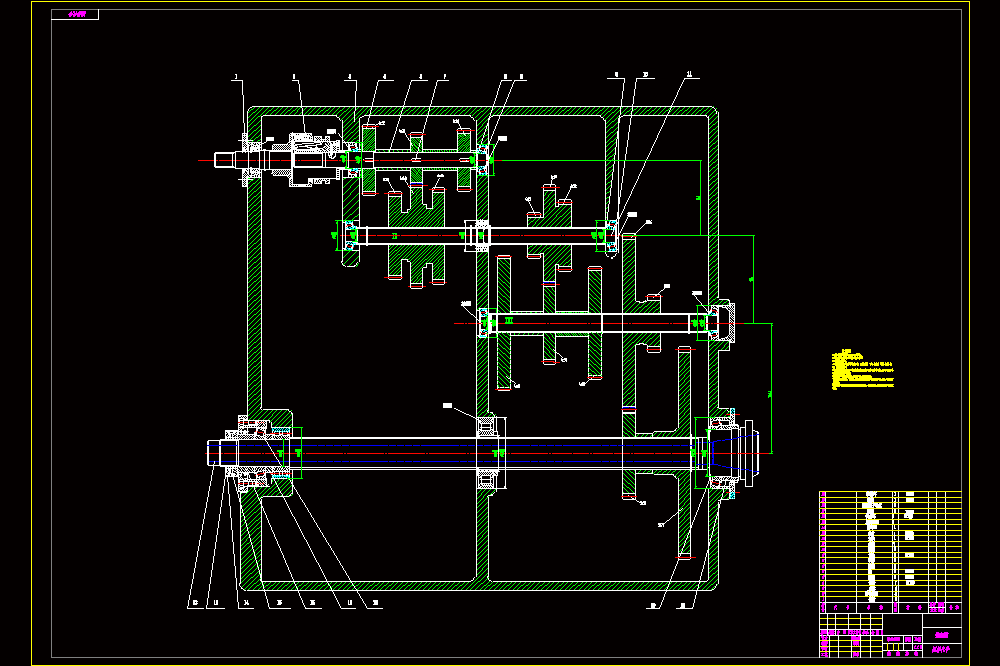This screenshot has height=666, width=1000.
Task: Select the leftmost callout label at the bottom left
Action: [196, 603]
